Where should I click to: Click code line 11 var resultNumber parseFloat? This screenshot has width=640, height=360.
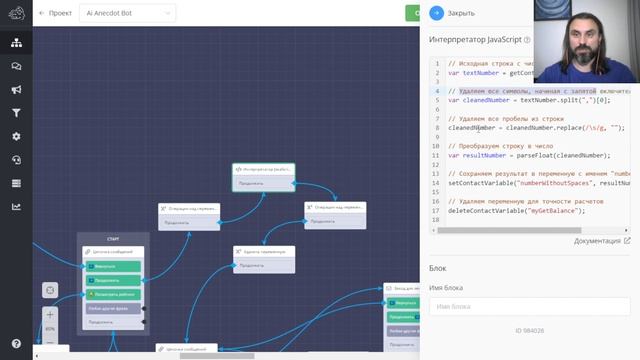529,156
